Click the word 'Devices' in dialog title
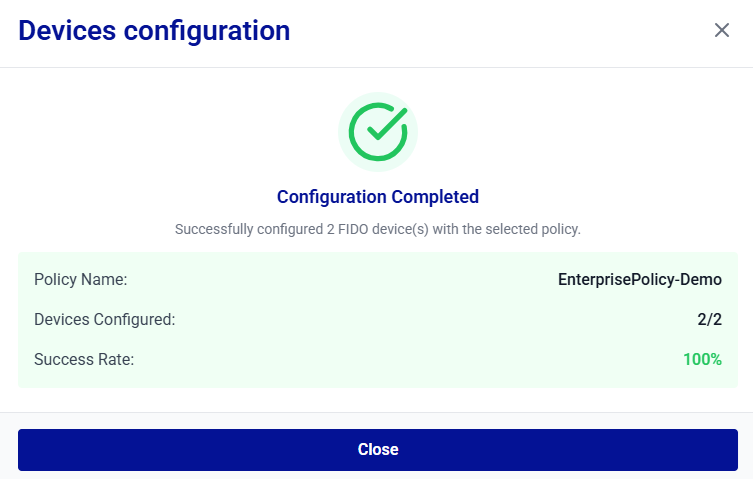 66,31
